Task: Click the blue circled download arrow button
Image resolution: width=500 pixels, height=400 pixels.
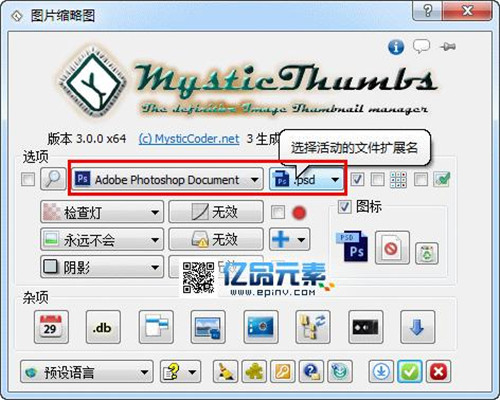Action: click(x=381, y=371)
